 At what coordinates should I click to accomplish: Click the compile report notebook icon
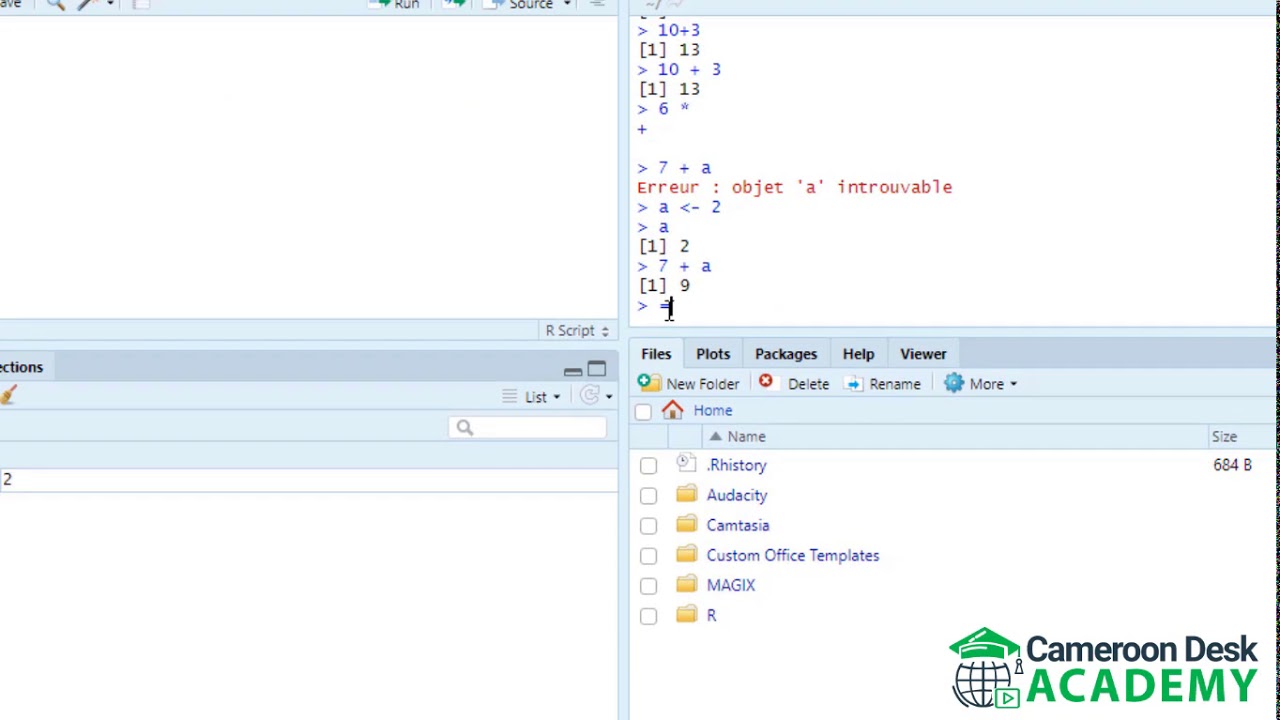click(x=140, y=4)
